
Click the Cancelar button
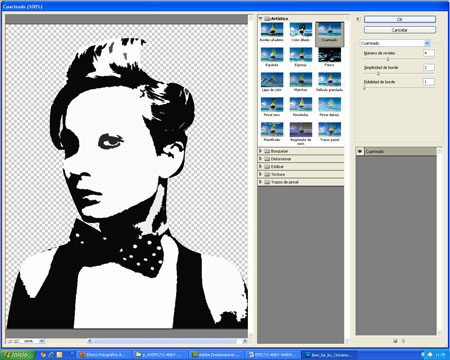[400, 30]
